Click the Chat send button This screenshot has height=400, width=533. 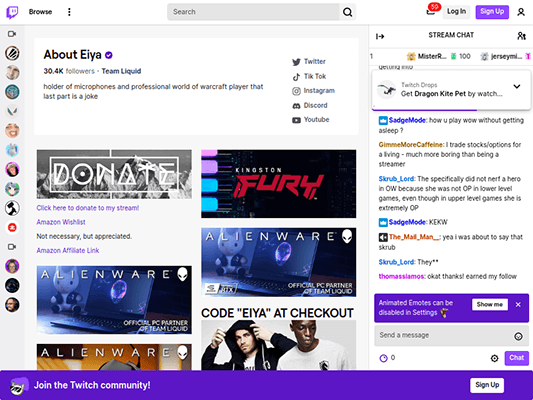pos(516,358)
